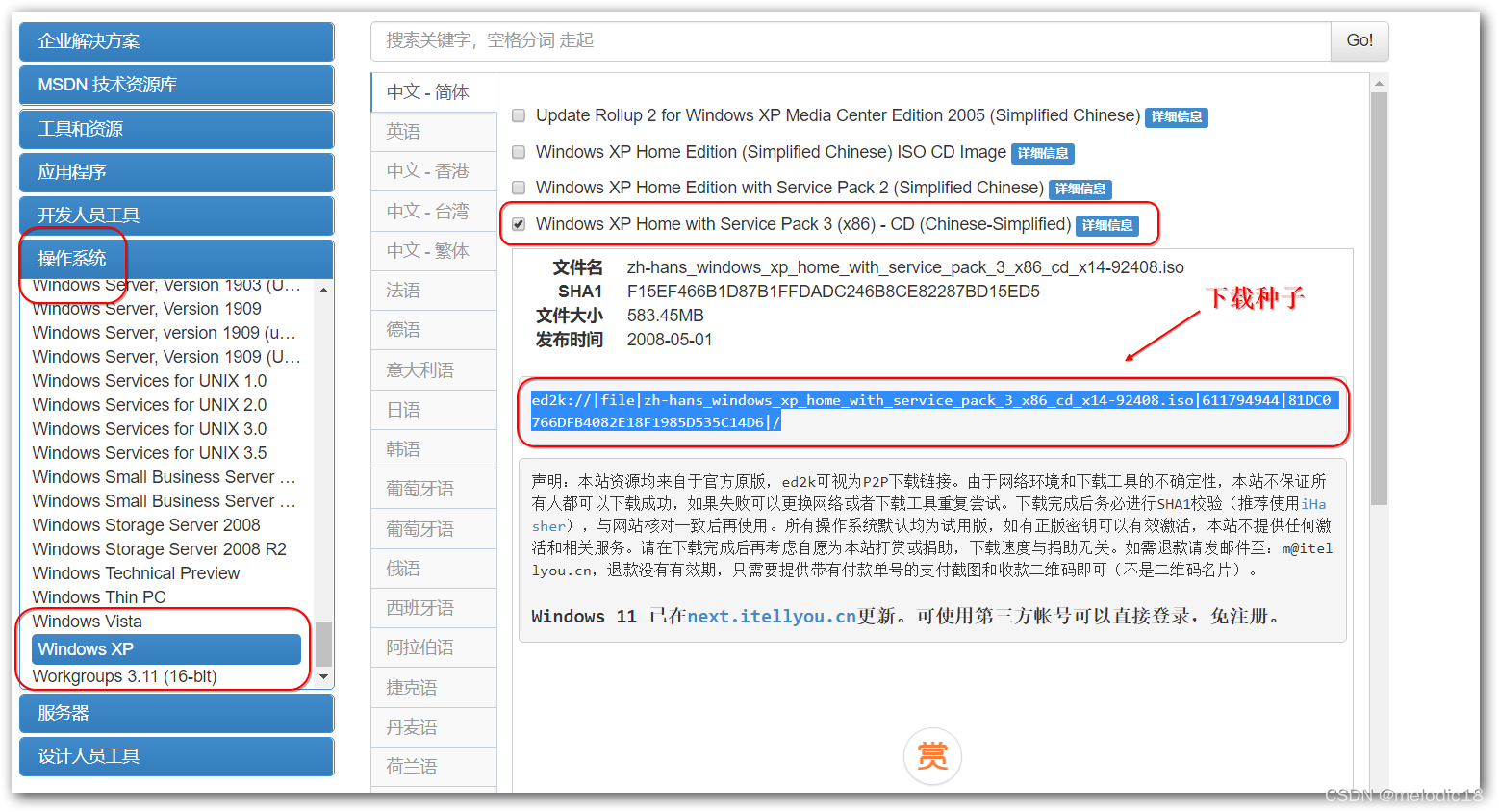
Task: Click 详细信息 badge for XP Home Service Pack 3
Action: click(x=1107, y=226)
